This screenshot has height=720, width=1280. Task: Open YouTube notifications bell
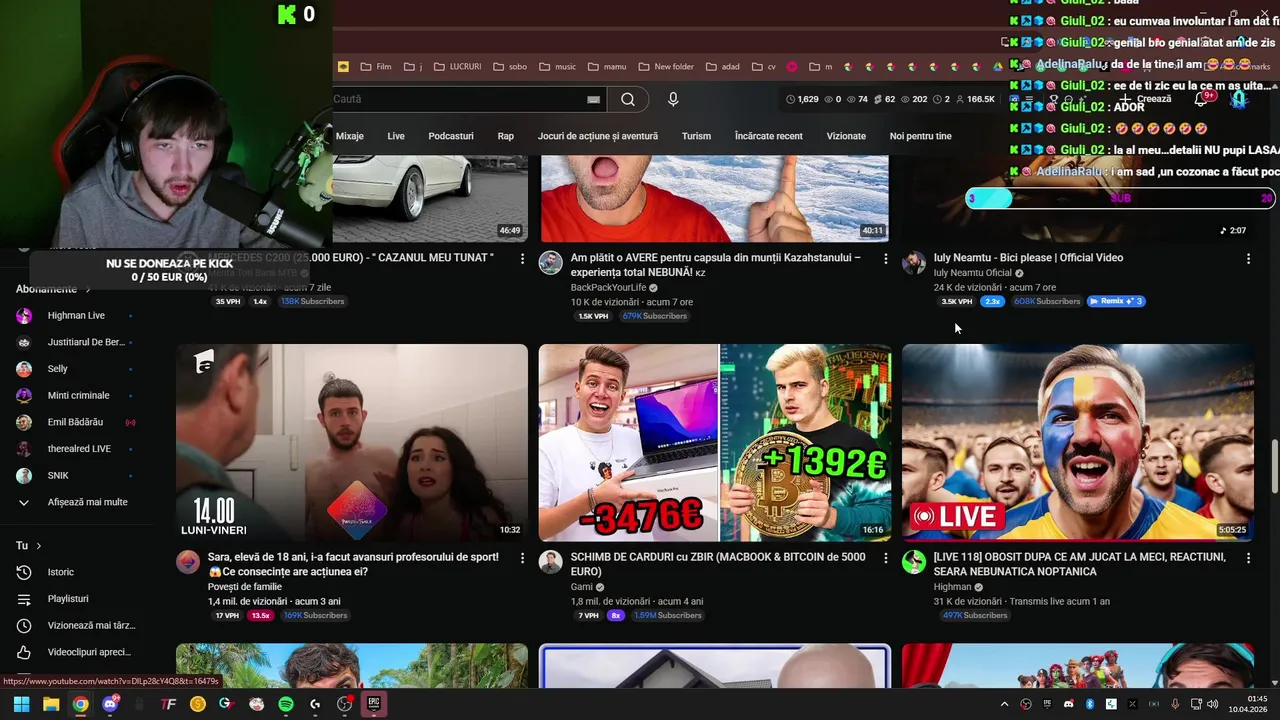pyautogui.click(x=1202, y=99)
